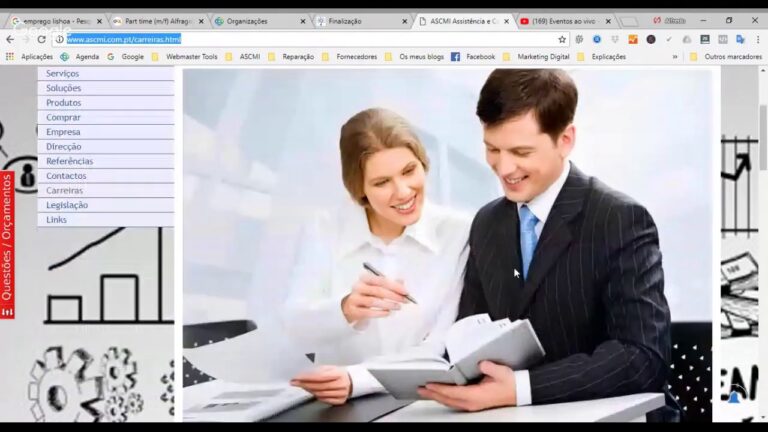Open the Serviços menu item
The width and height of the screenshot is (768, 432).
click(x=106, y=73)
